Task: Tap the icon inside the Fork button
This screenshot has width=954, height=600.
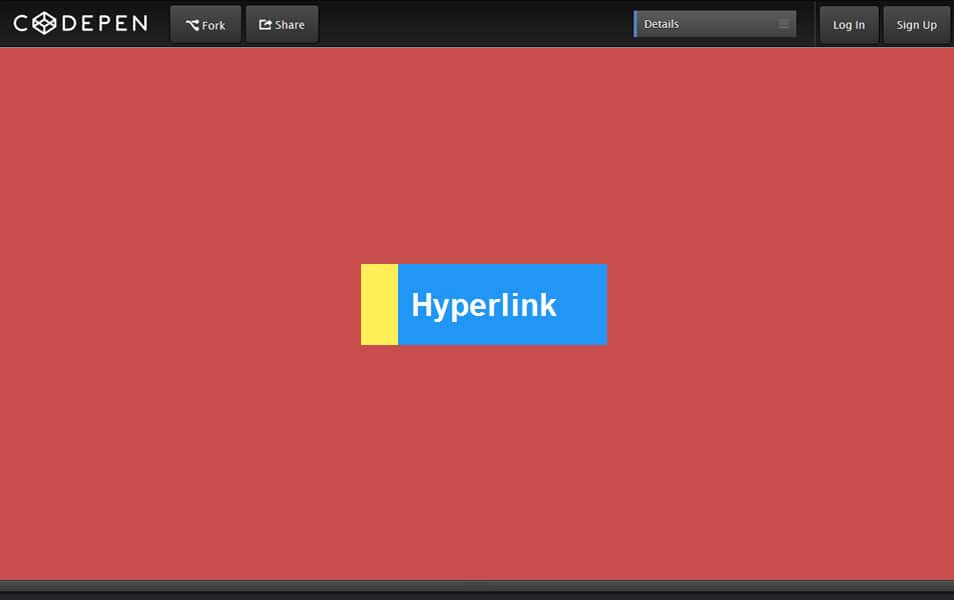Action: point(190,24)
